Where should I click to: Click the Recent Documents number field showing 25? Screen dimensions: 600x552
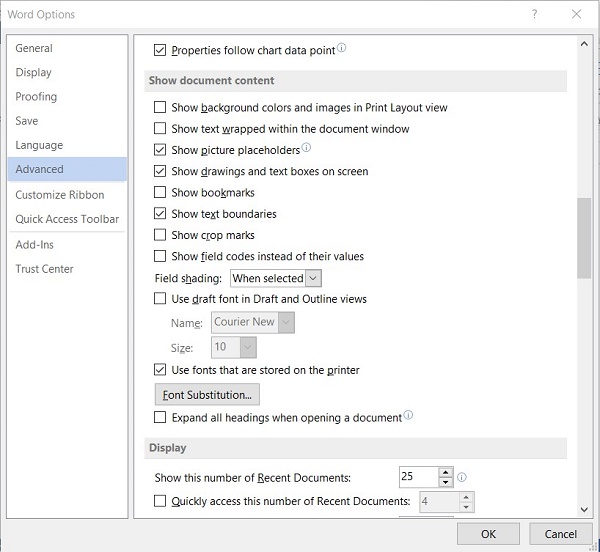pyautogui.click(x=419, y=477)
